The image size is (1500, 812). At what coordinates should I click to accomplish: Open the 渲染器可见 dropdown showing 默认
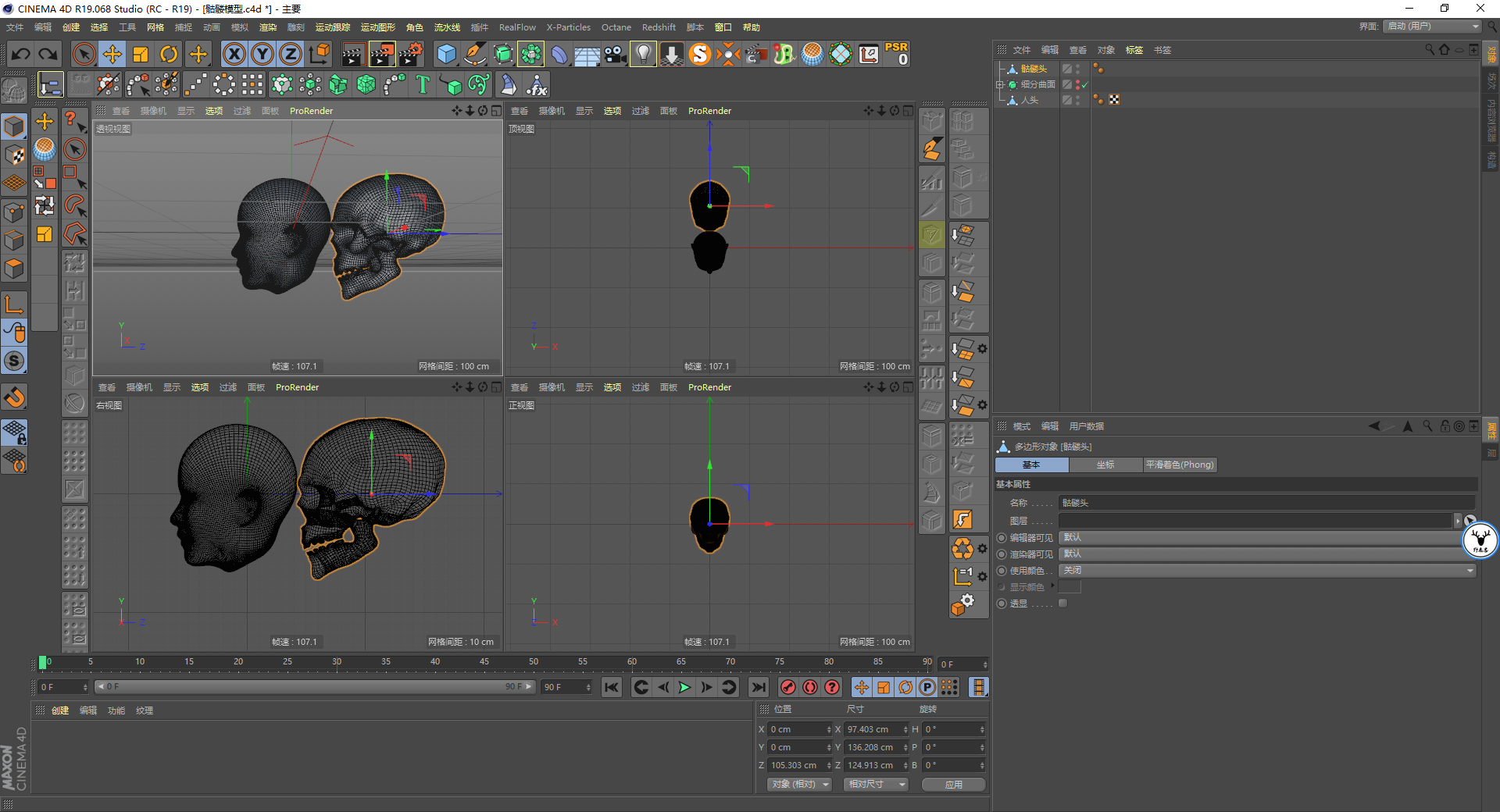click(x=1267, y=554)
